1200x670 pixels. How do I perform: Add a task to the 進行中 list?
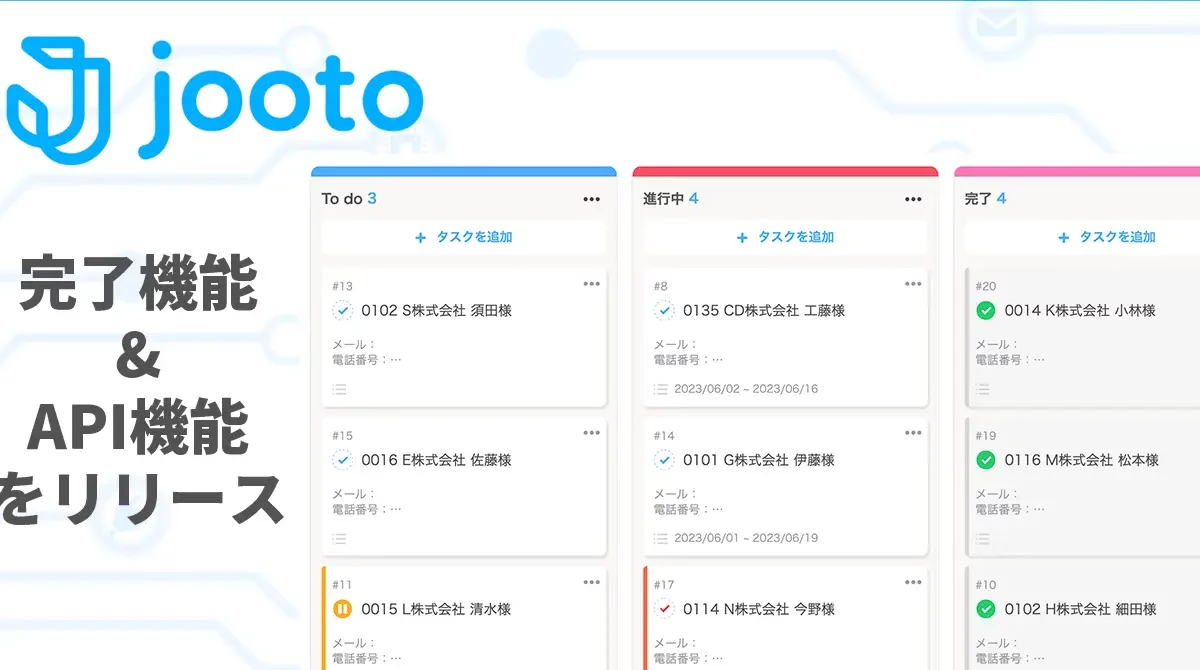click(x=785, y=238)
